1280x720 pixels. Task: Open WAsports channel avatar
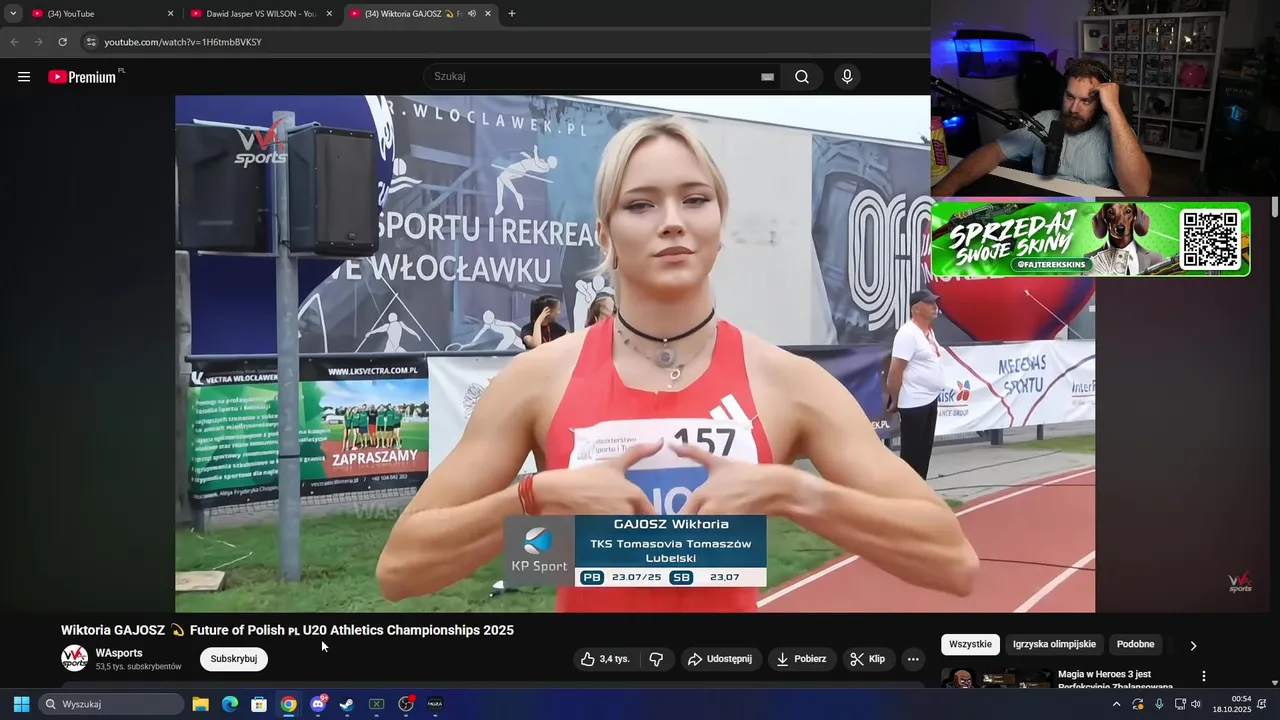click(x=74, y=658)
